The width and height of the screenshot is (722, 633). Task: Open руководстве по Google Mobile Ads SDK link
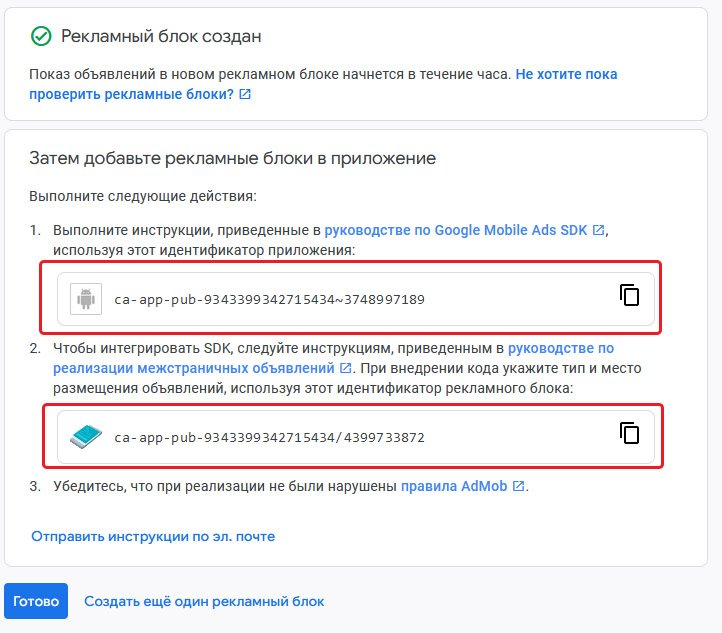point(456,230)
